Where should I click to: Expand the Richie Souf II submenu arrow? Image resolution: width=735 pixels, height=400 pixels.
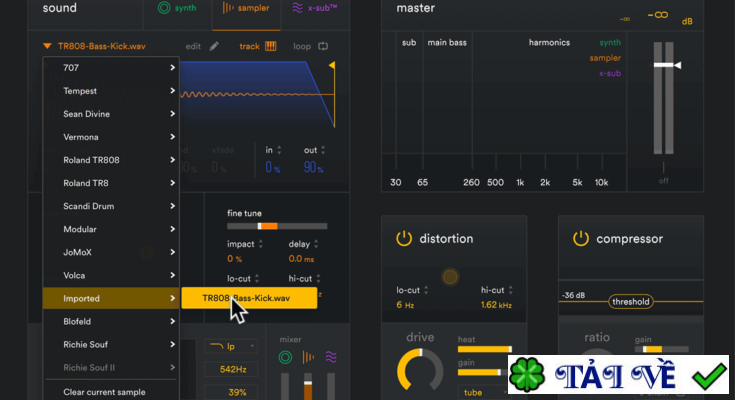(x=172, y=367)
